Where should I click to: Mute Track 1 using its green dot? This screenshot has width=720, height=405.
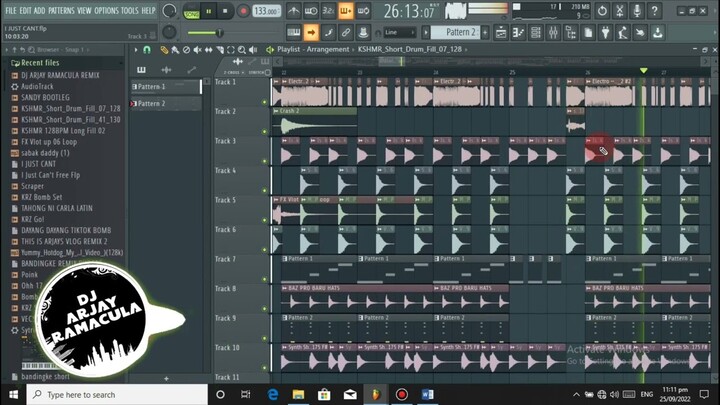click(264, 102)
